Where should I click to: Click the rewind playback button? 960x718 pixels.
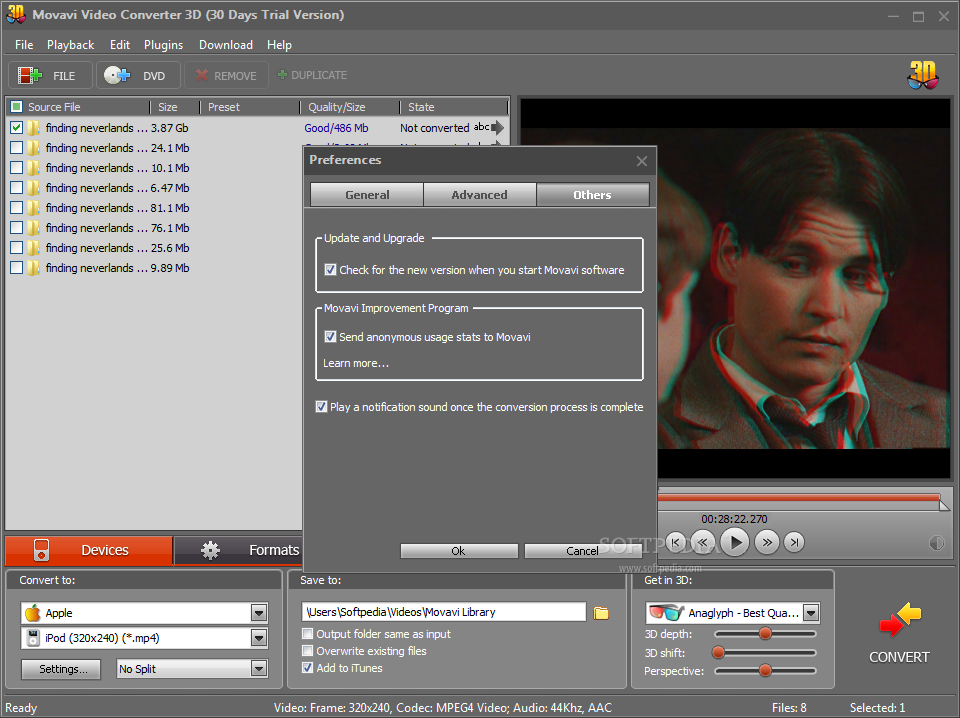(x=703, y=542)
